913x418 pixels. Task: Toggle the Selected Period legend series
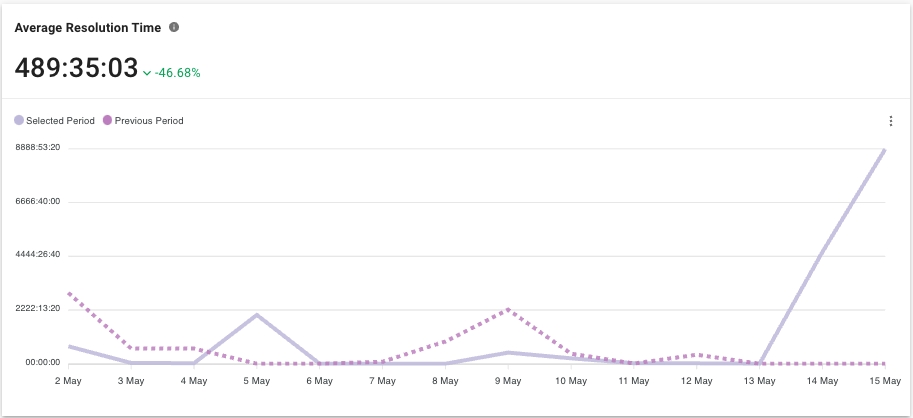[x=60, y=121]
